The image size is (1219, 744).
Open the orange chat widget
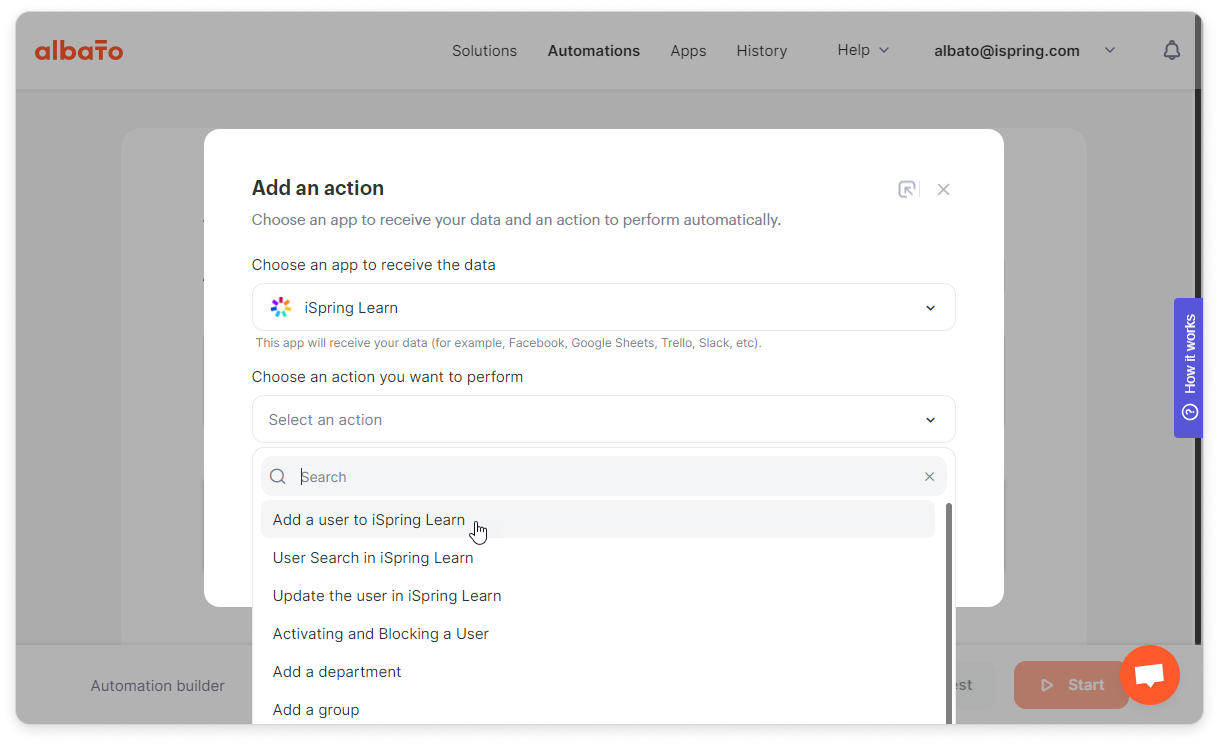tap(1150, 675)
